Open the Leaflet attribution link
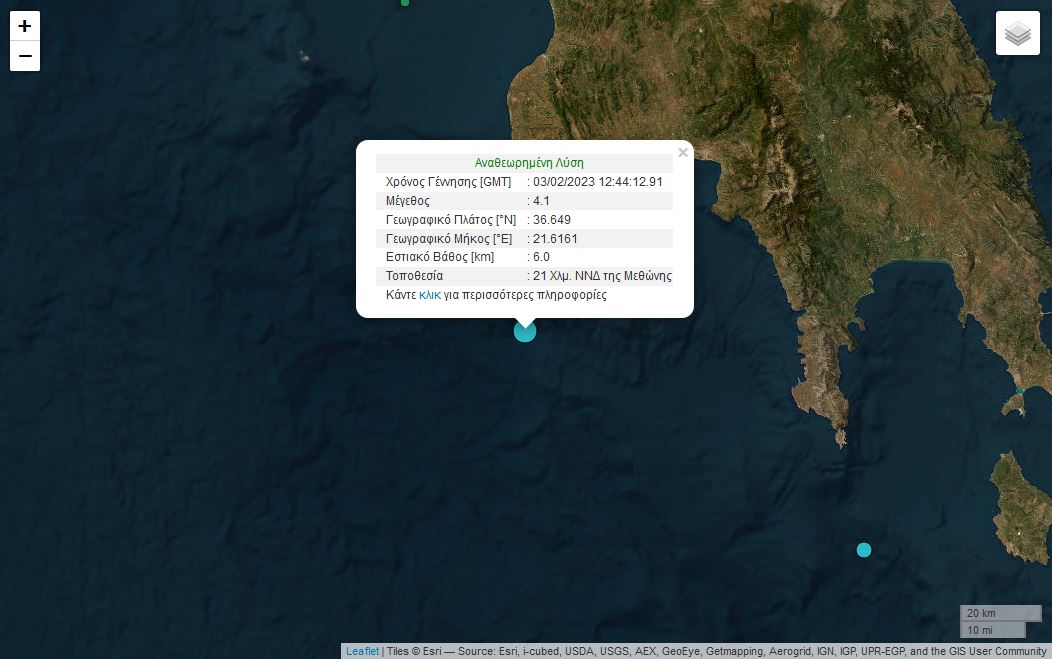Viewport: 1052px width, 659px height. (362, 651)
